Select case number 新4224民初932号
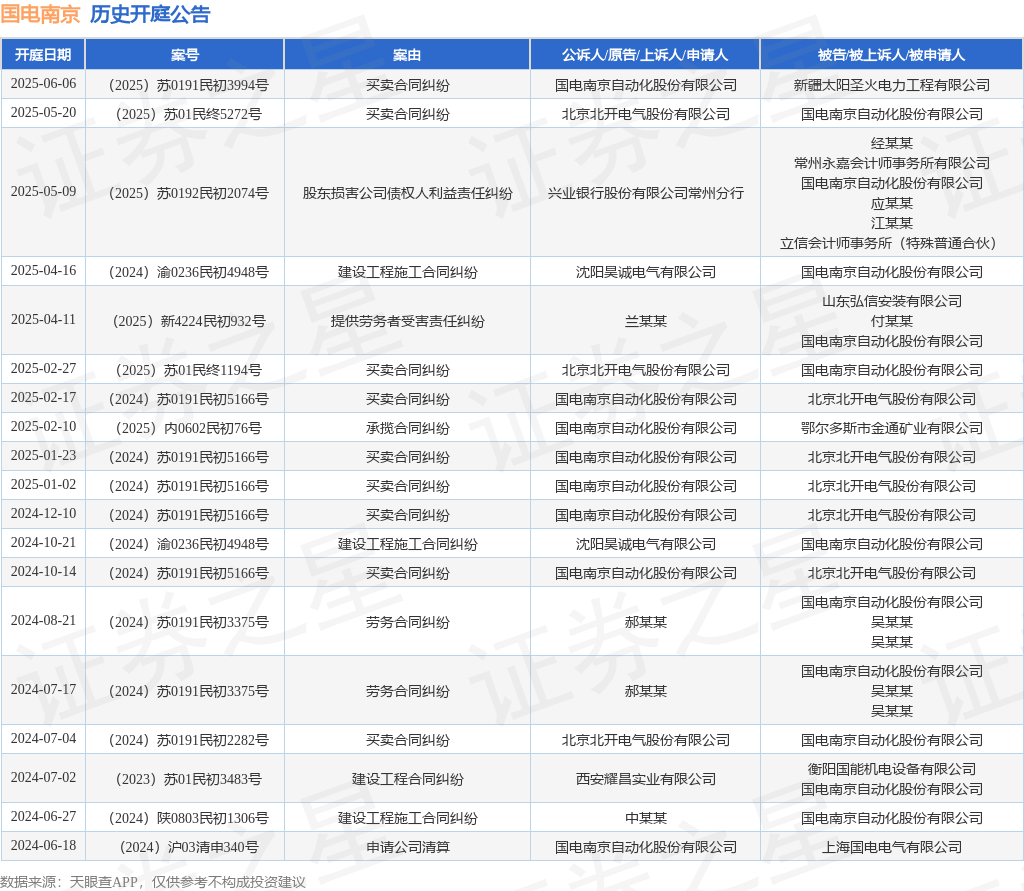 [x=189, y=321]
